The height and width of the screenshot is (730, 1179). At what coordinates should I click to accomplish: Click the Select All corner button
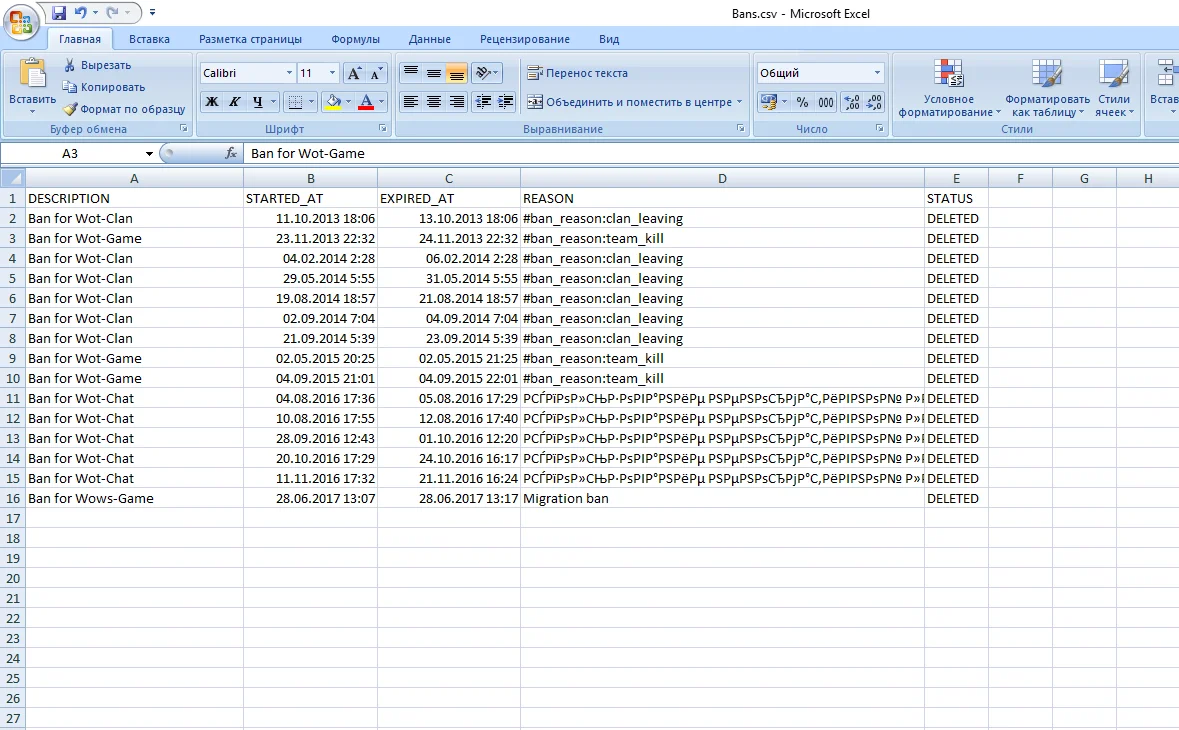13,178
